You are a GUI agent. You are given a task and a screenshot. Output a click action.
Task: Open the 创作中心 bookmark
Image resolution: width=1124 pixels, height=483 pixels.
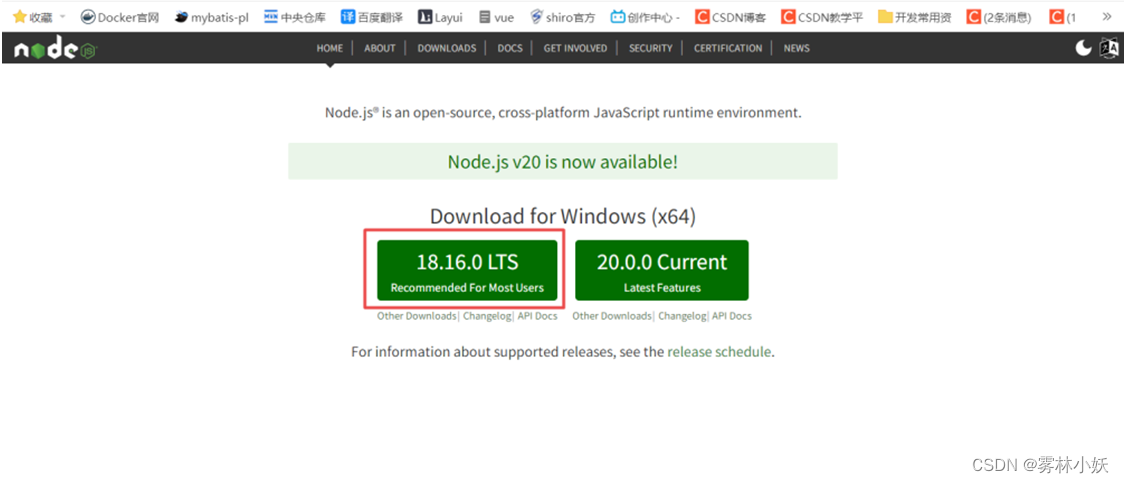pos(644,16)
